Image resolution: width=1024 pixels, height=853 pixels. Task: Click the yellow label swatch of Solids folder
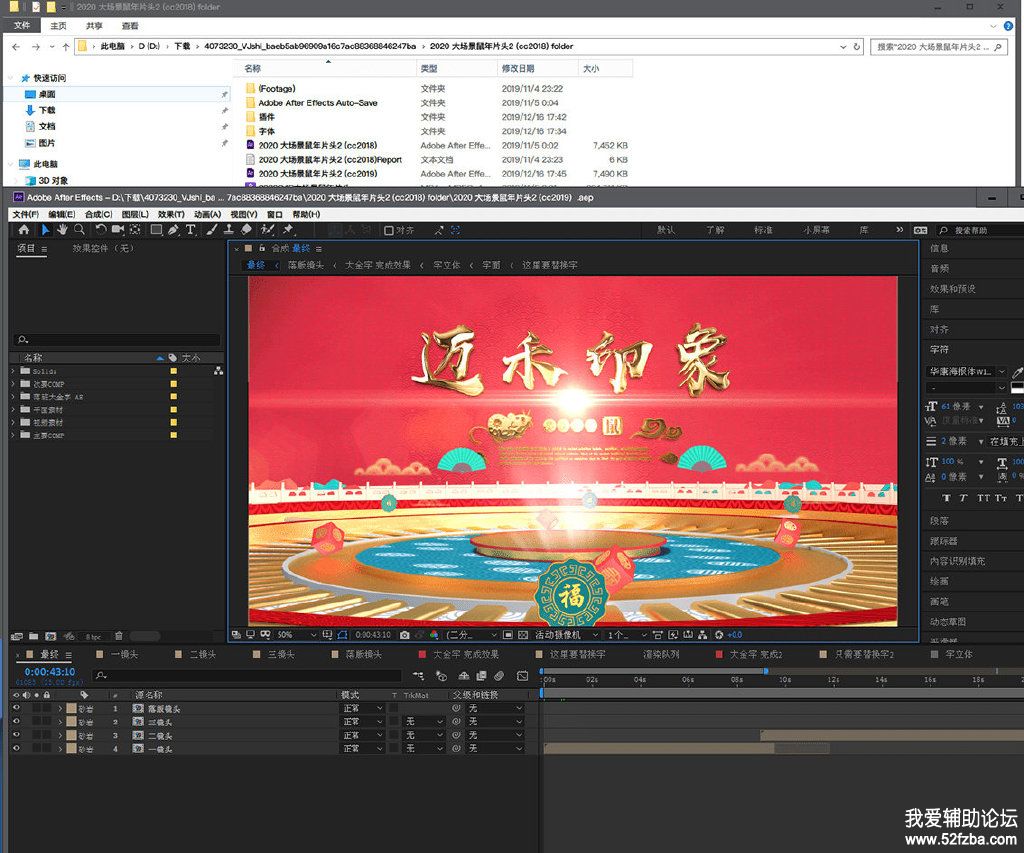pyautogui.click(x=174, y=371)
